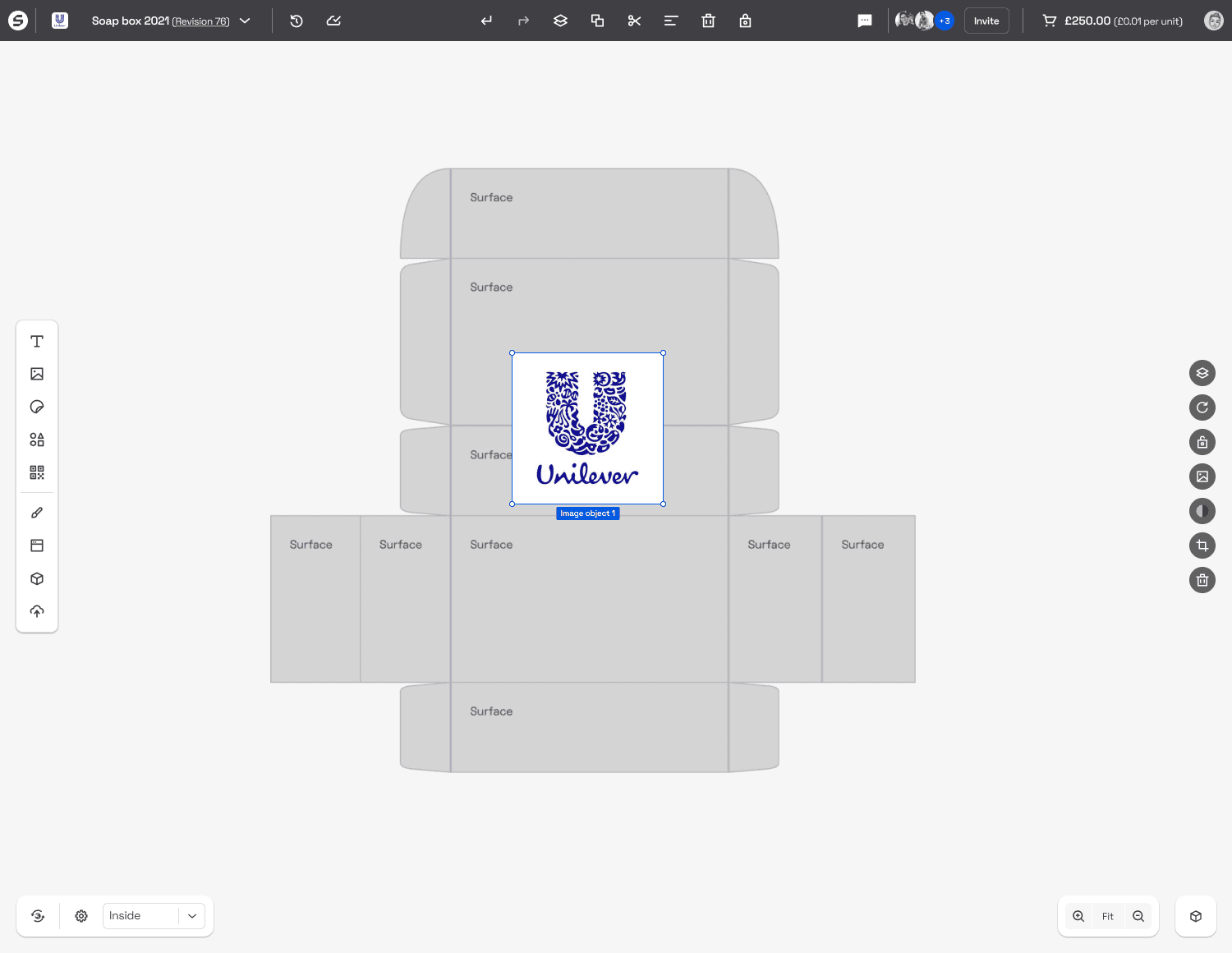
Task: Click the undo arrow in top toolbar
Action: tap(487, 21)
